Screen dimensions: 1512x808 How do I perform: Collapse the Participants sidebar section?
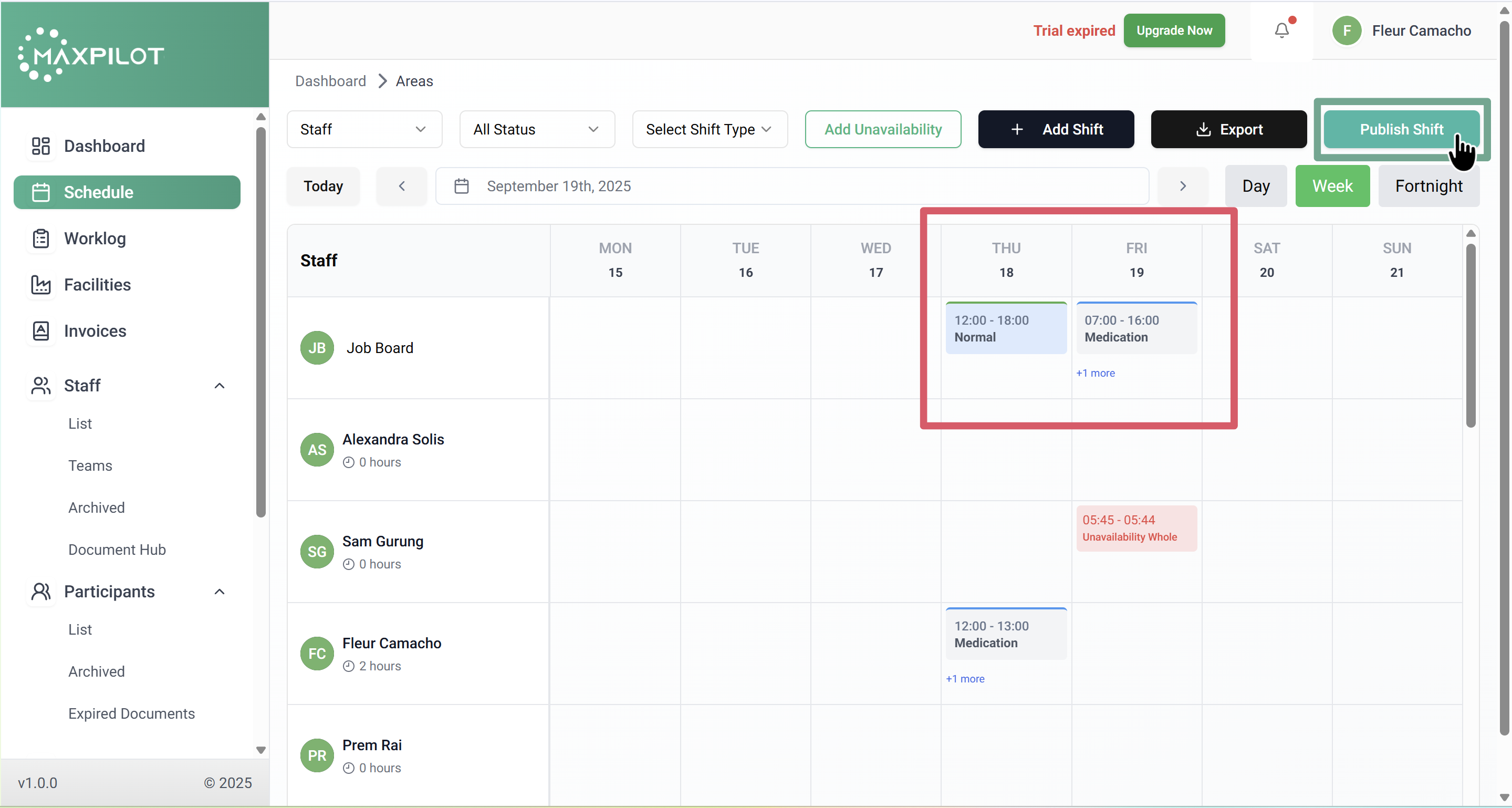pyautogui.click(x=220, y=592)
